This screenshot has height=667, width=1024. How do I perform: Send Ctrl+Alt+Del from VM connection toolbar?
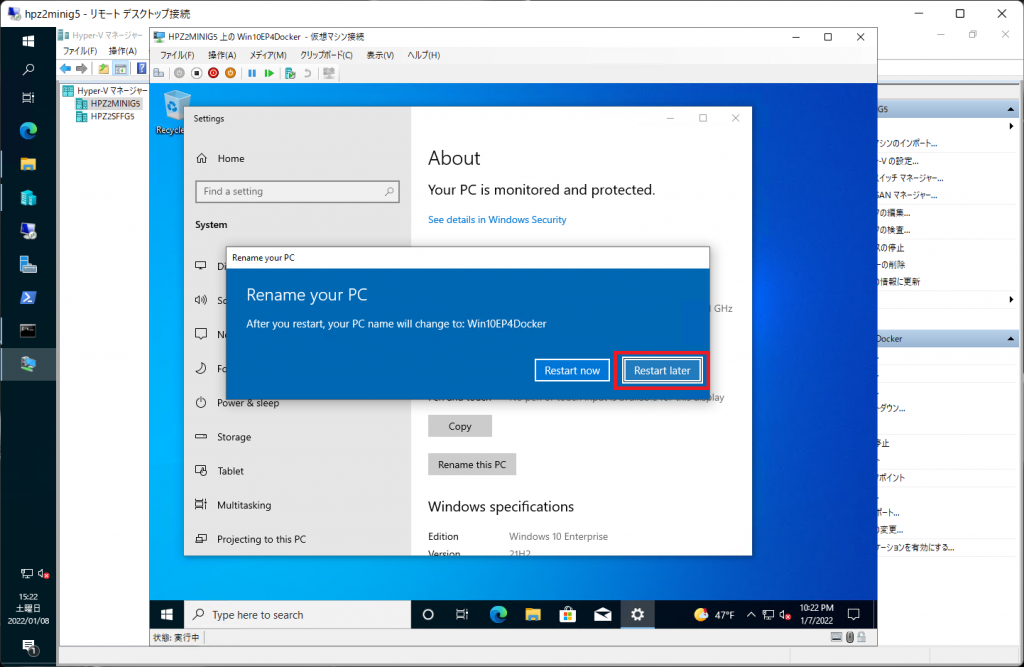point(159,73)
